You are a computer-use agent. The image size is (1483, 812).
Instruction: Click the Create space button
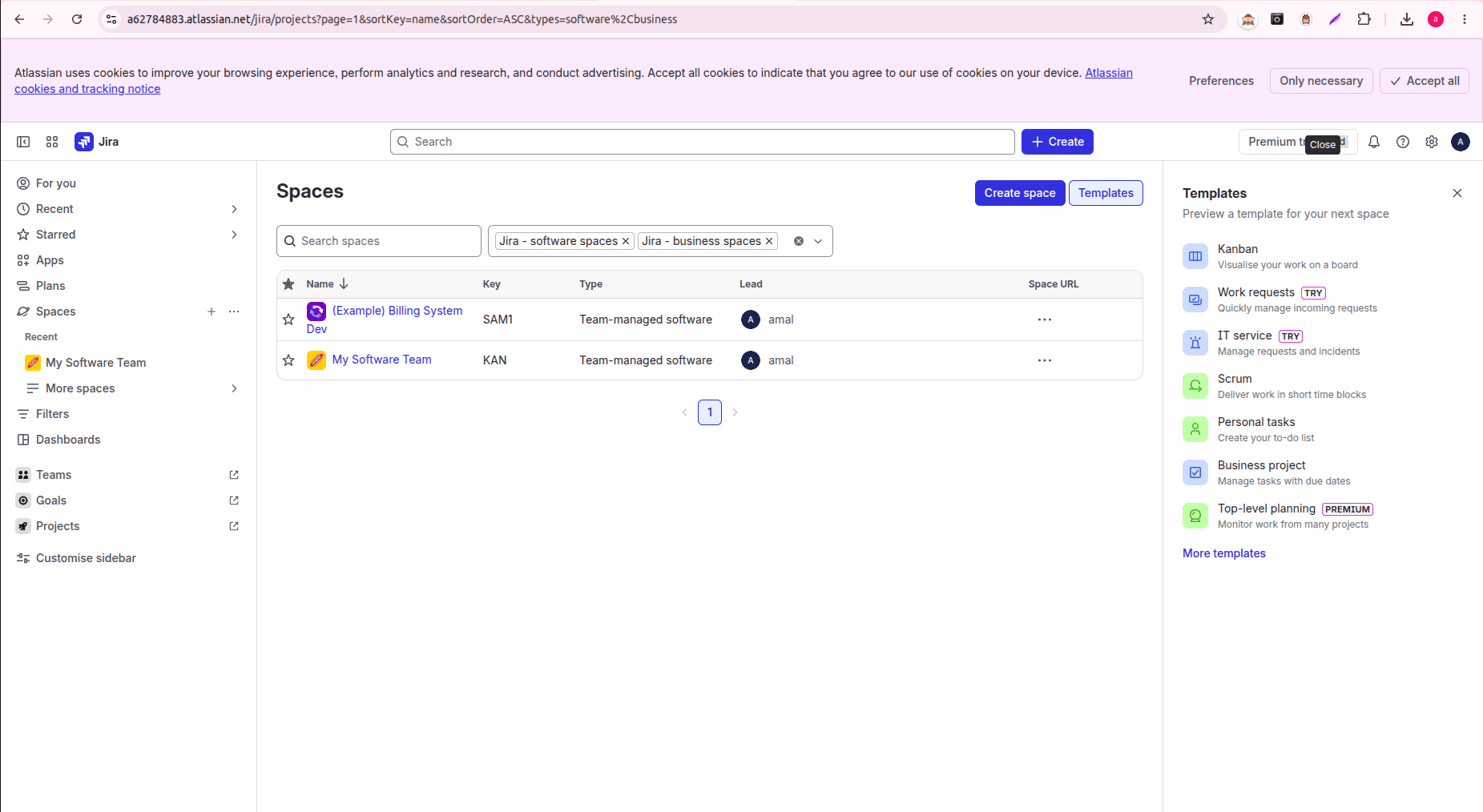click(x=1020, y=193)
